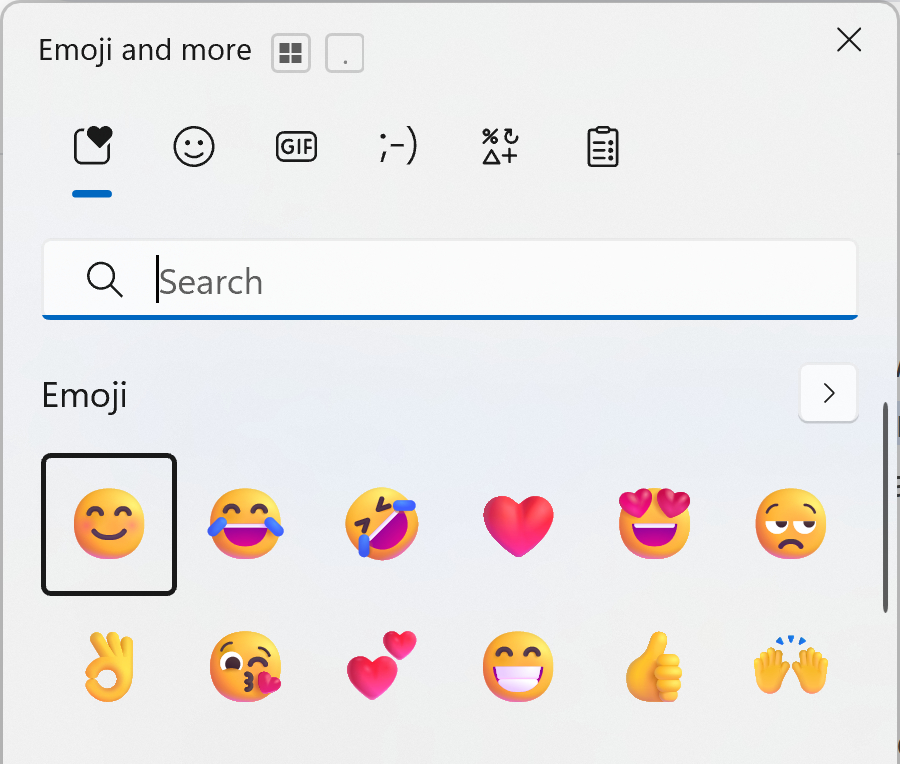900x764 pixels.
Task: Pick the face with tears of joy emoji
Action: (x=246, y=524)
